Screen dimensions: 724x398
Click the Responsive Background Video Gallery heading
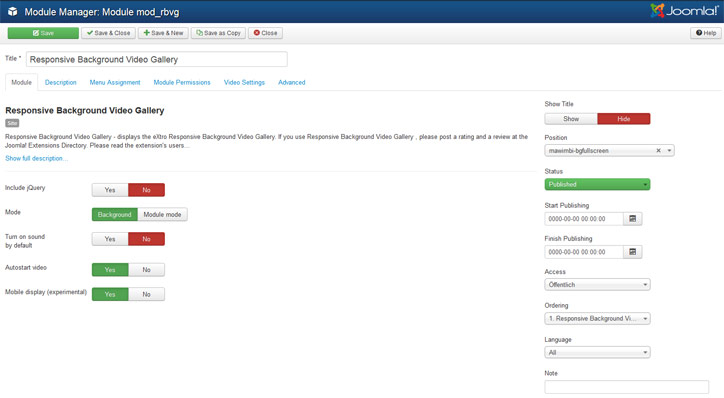pyautogui.click(x=84, y=110)
